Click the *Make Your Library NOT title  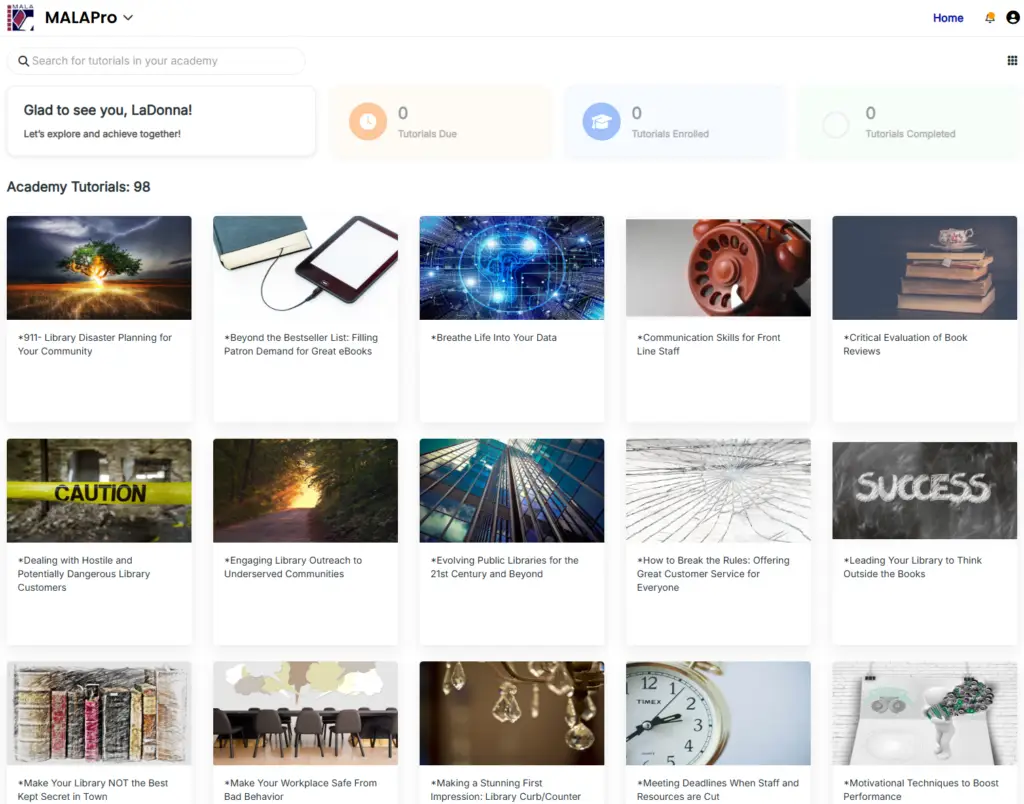coord(93,790)
